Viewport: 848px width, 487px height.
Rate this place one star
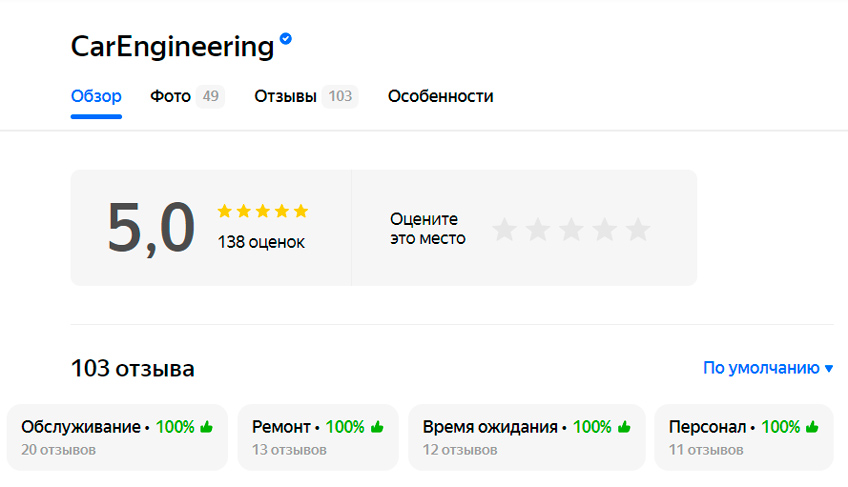point(505,229)
